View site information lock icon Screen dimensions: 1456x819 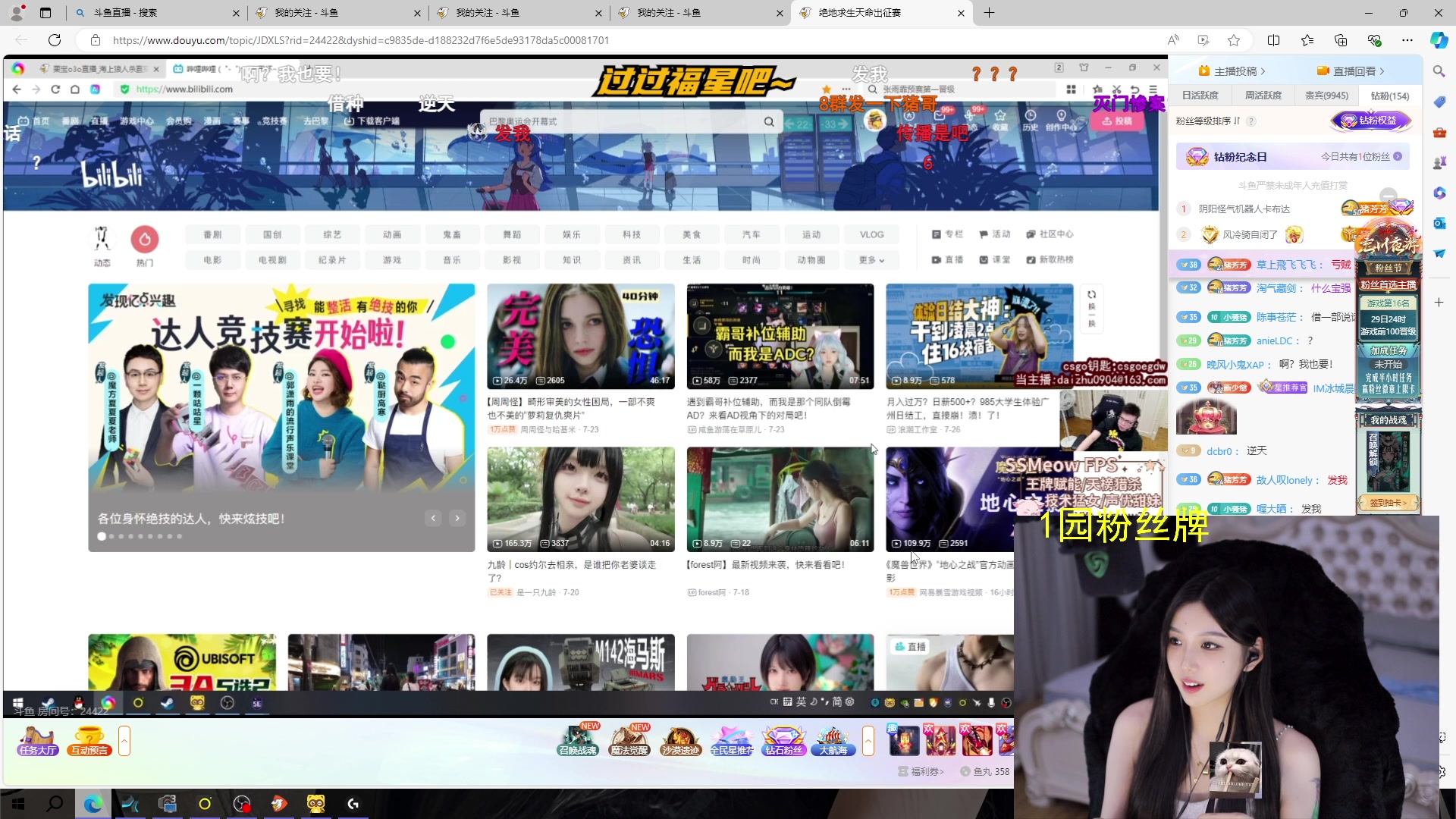point(95,40)
